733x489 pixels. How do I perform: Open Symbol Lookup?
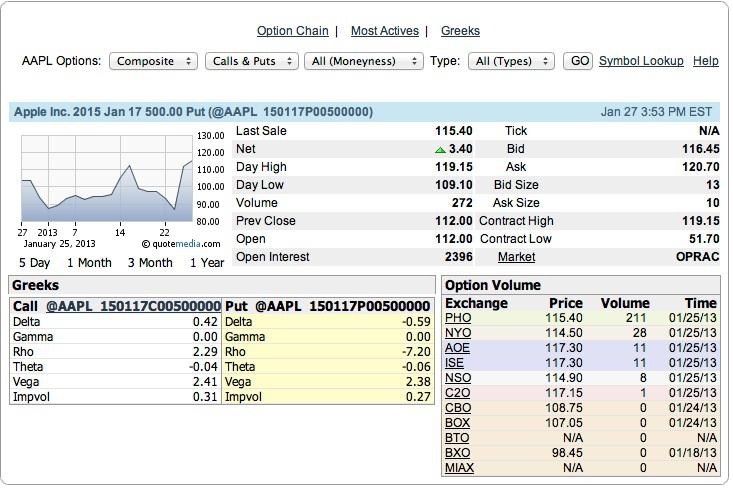click(641, 61)
